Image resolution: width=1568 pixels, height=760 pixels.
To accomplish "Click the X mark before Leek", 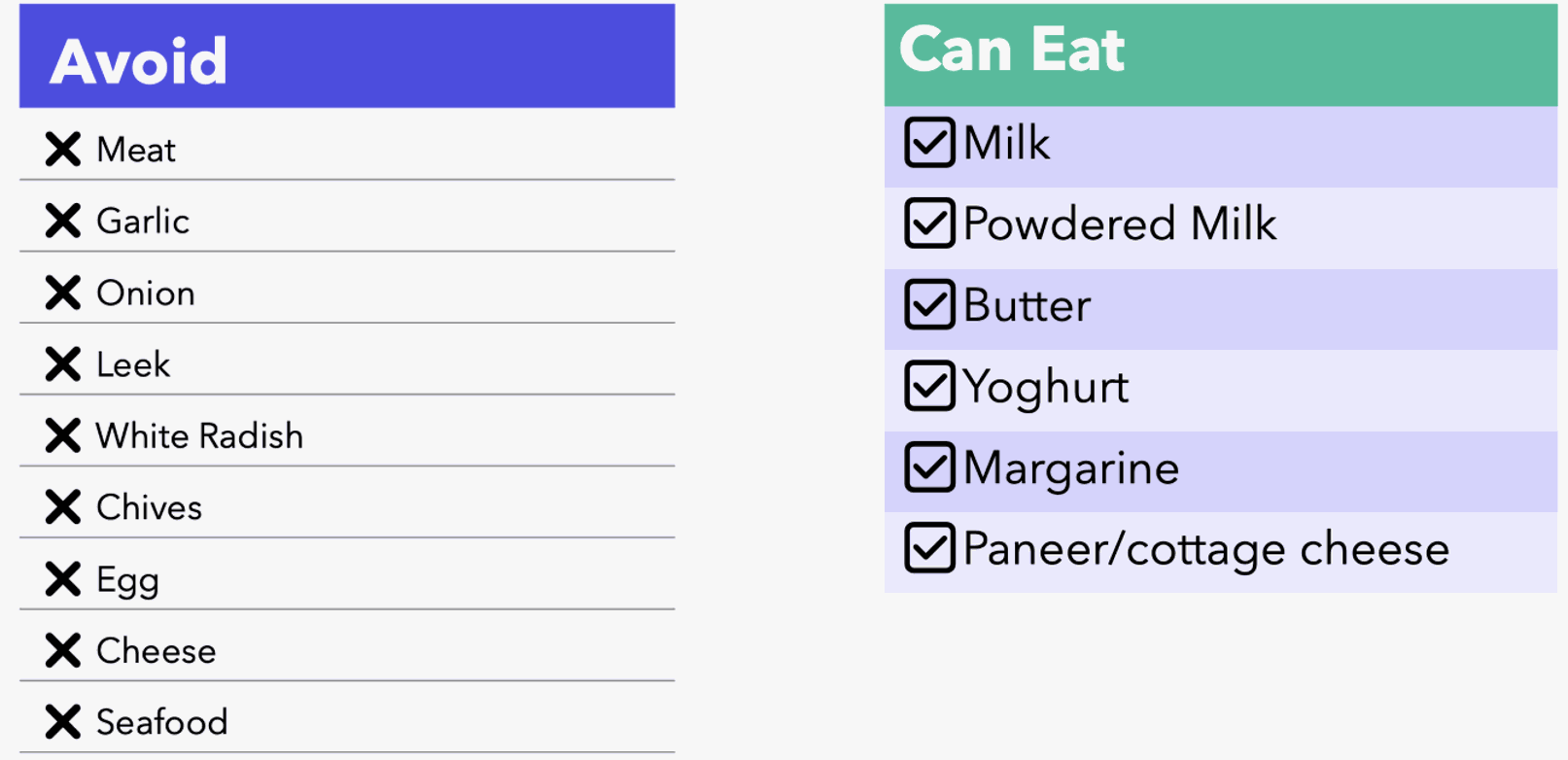I will (x=63, y=364).
